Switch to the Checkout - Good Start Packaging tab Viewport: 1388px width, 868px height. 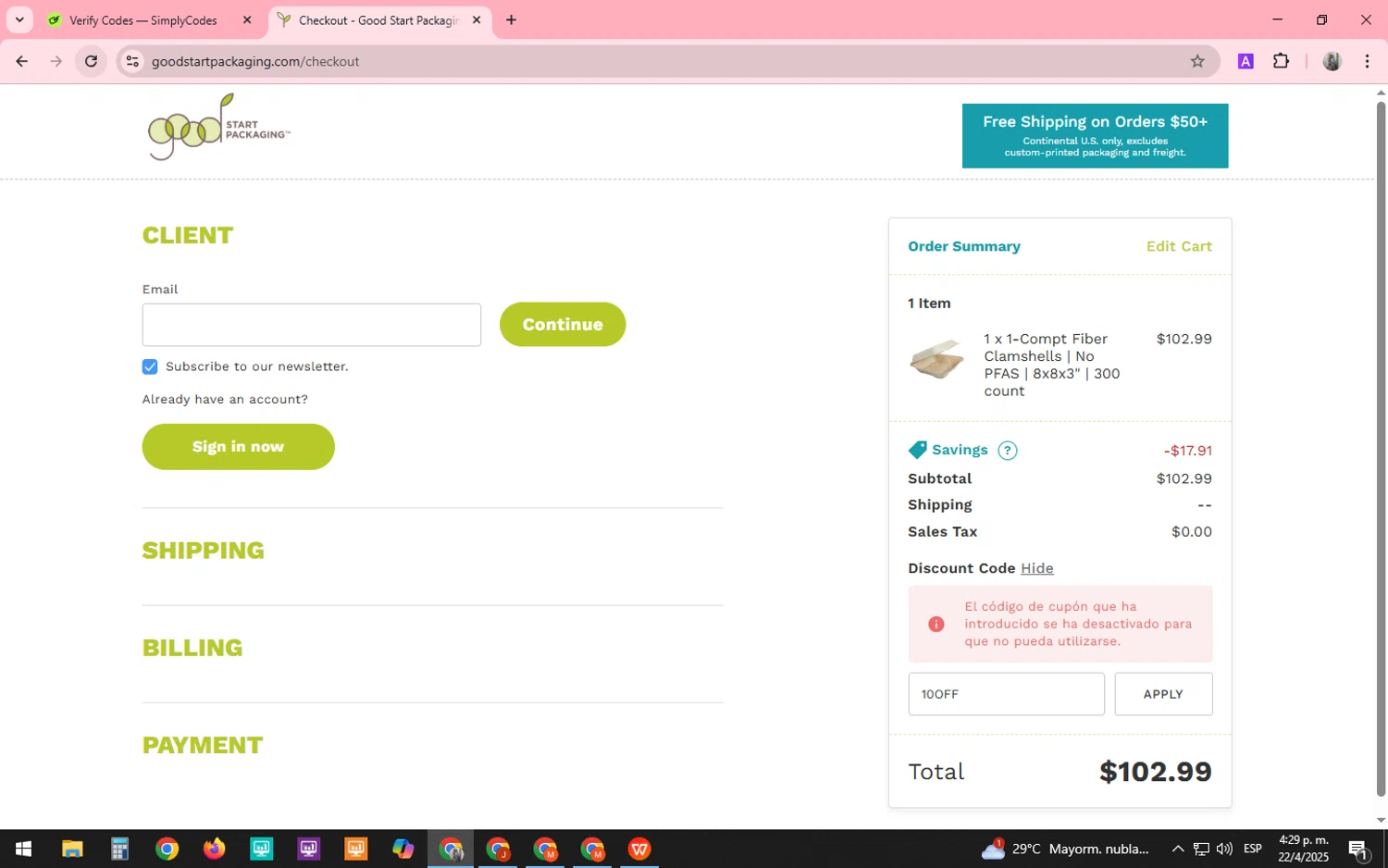(379, 19)
